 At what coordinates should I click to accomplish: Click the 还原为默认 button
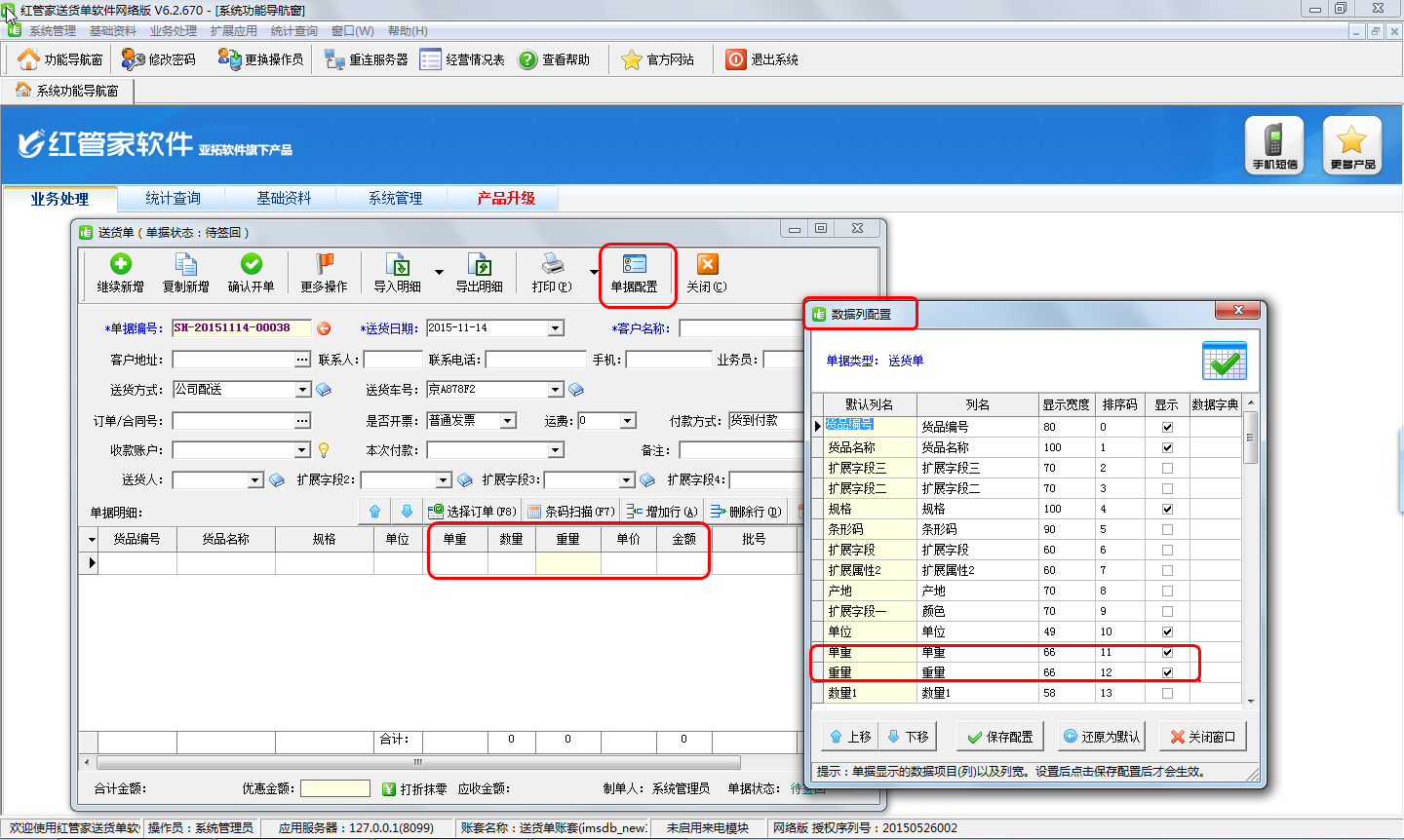[x=1101, y=737]
